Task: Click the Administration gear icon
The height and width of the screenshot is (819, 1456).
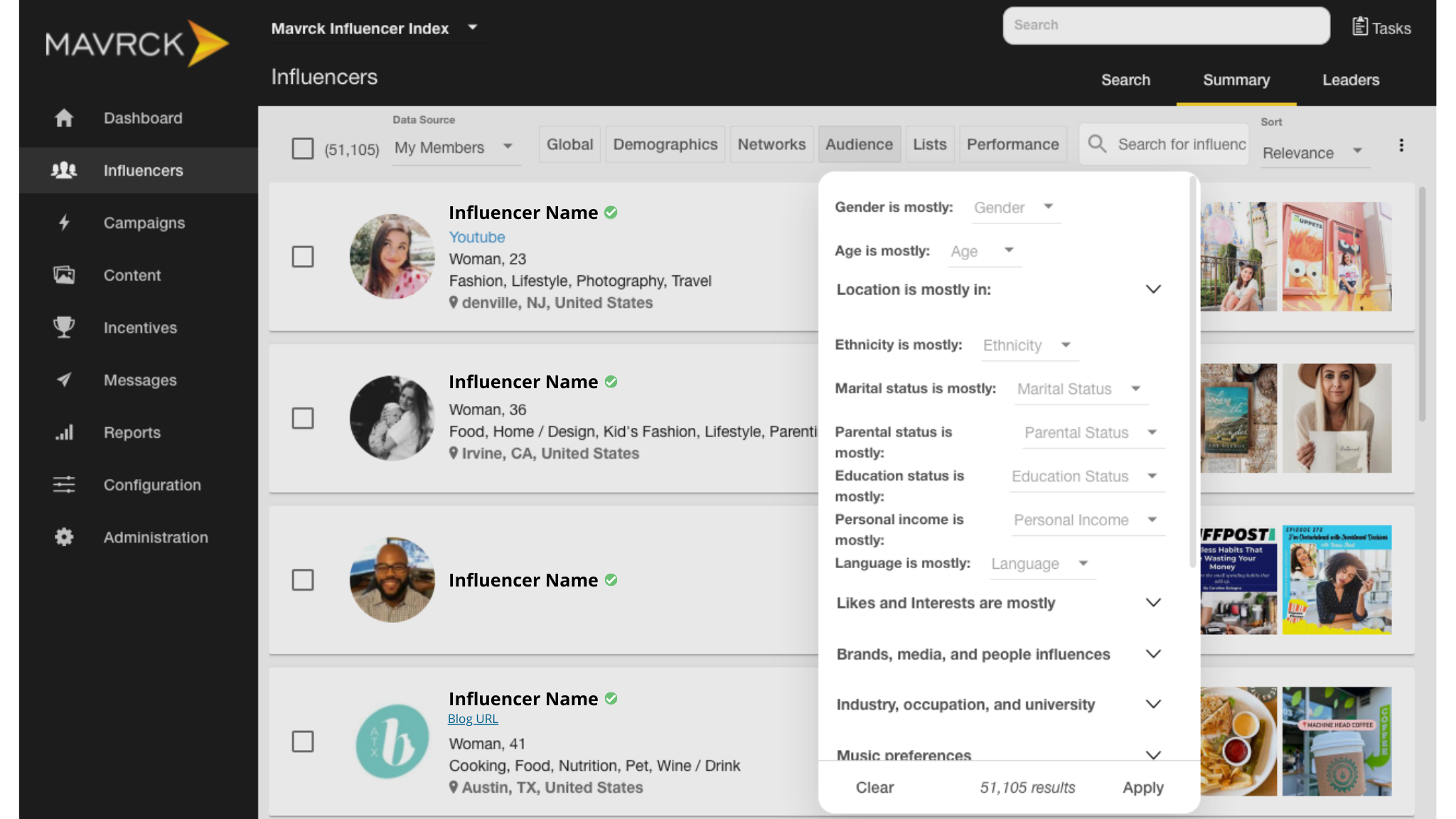Action: pos(63,537)
